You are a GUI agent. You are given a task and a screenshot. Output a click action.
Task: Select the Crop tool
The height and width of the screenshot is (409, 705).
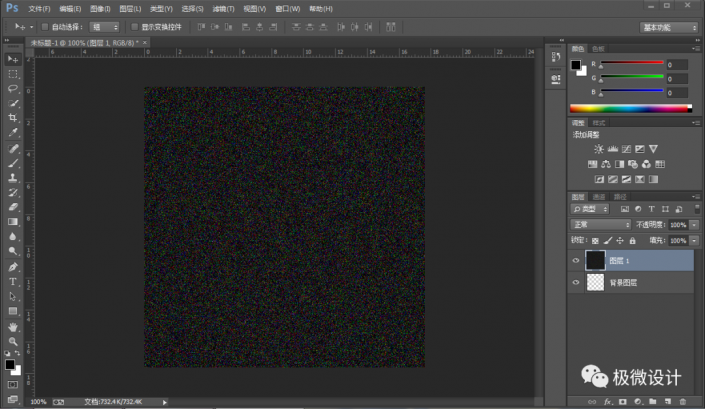coord(13,117)
